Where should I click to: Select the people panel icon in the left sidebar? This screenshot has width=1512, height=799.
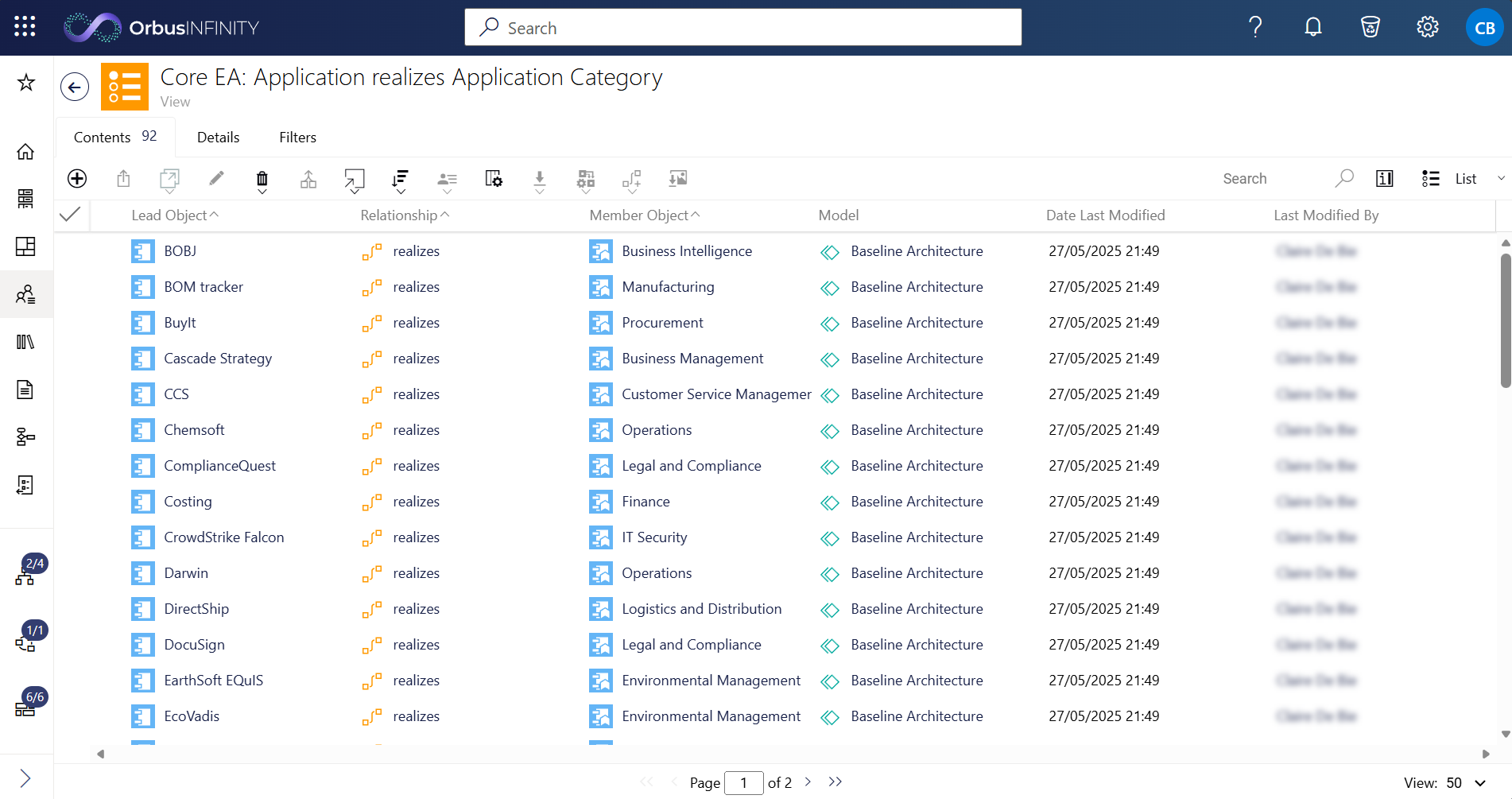click(x=26, y=294)
